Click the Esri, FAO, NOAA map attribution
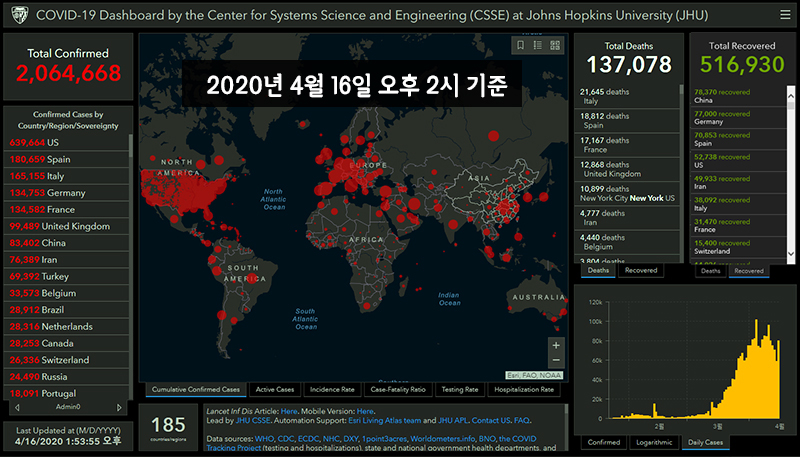 [x=534, y=375]
